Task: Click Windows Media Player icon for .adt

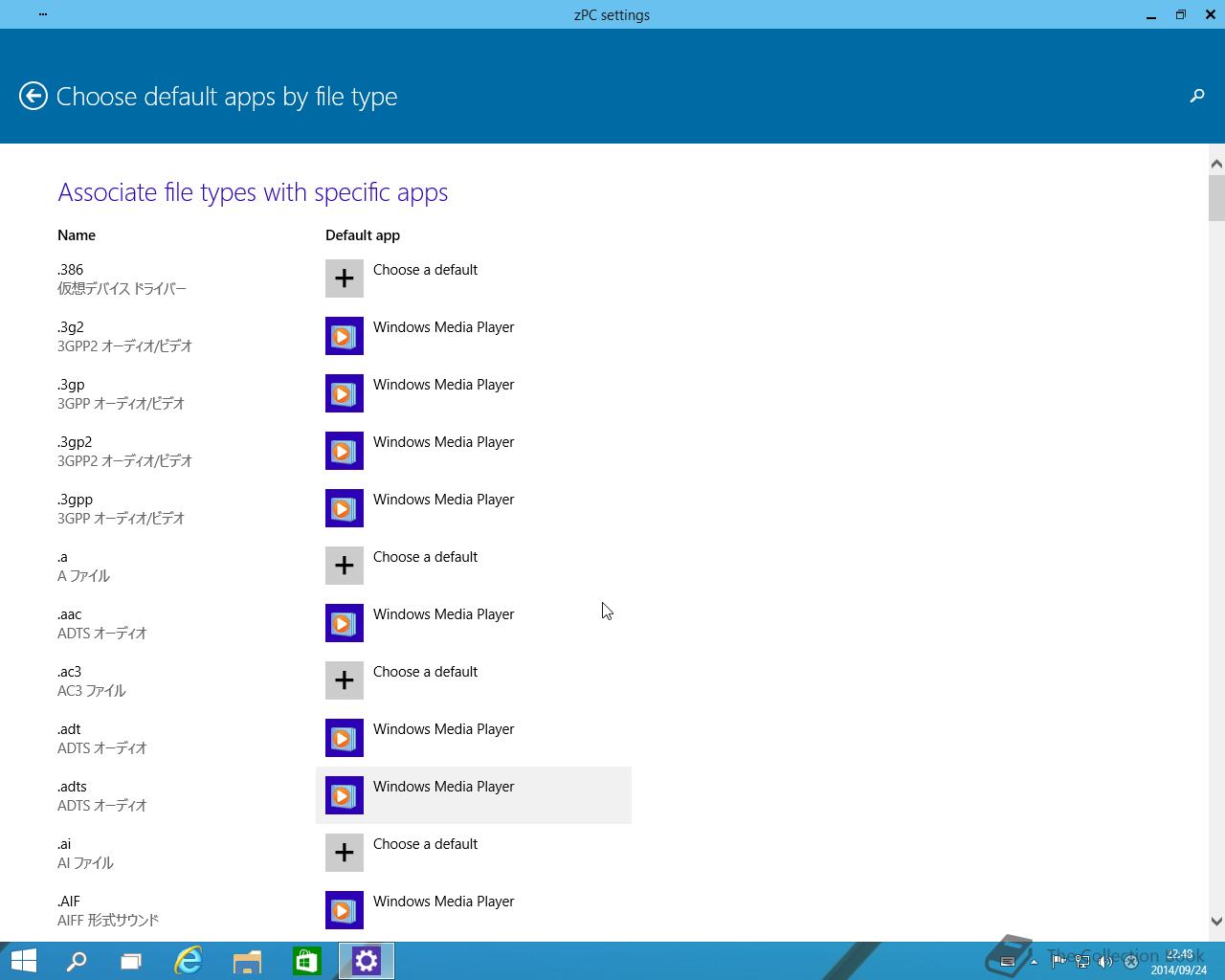Action: click(x=345, y=738)
